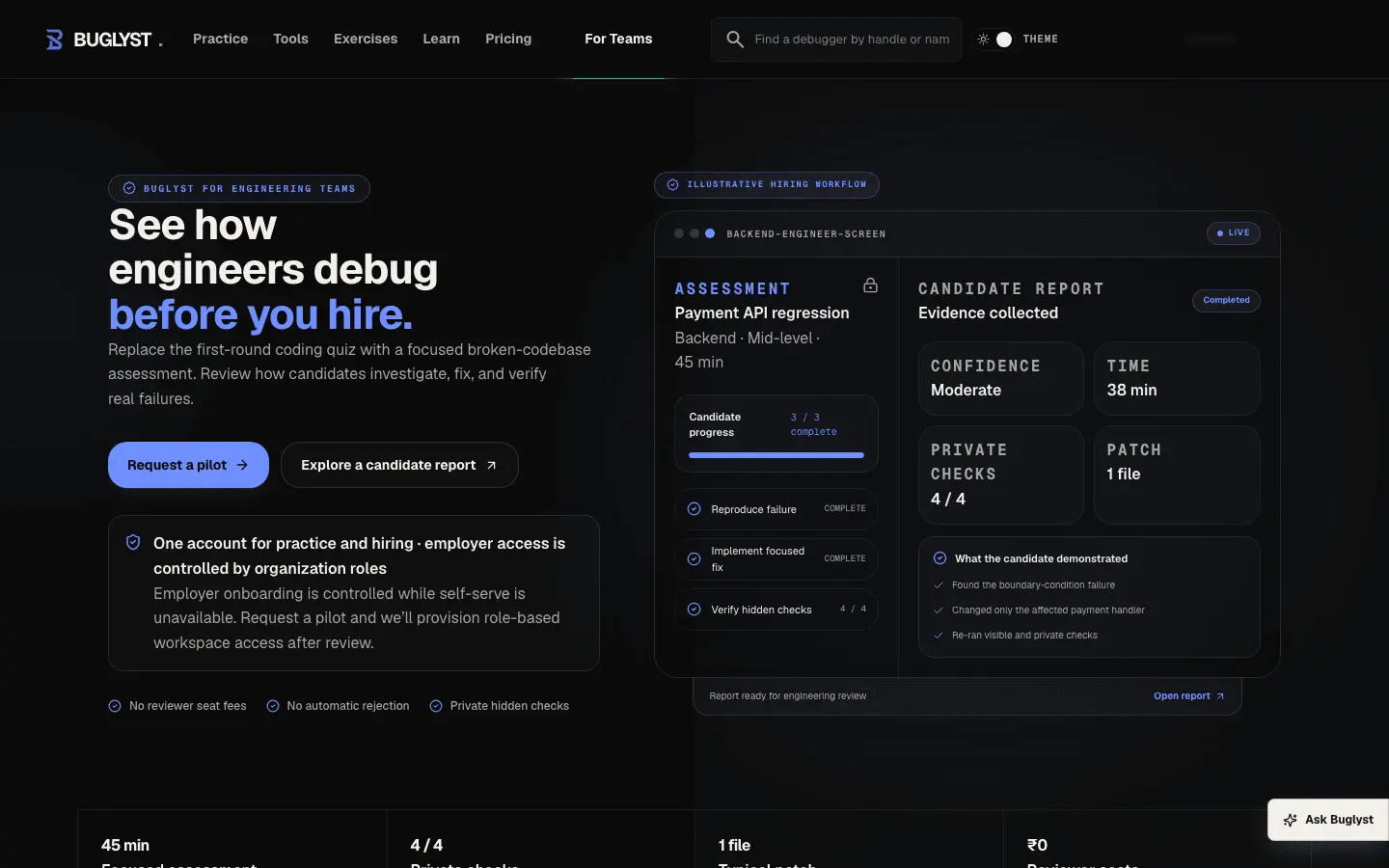Click the Implement focused fix check icon
This screenshot has height=868, width=1389.
tap(694, 558)
